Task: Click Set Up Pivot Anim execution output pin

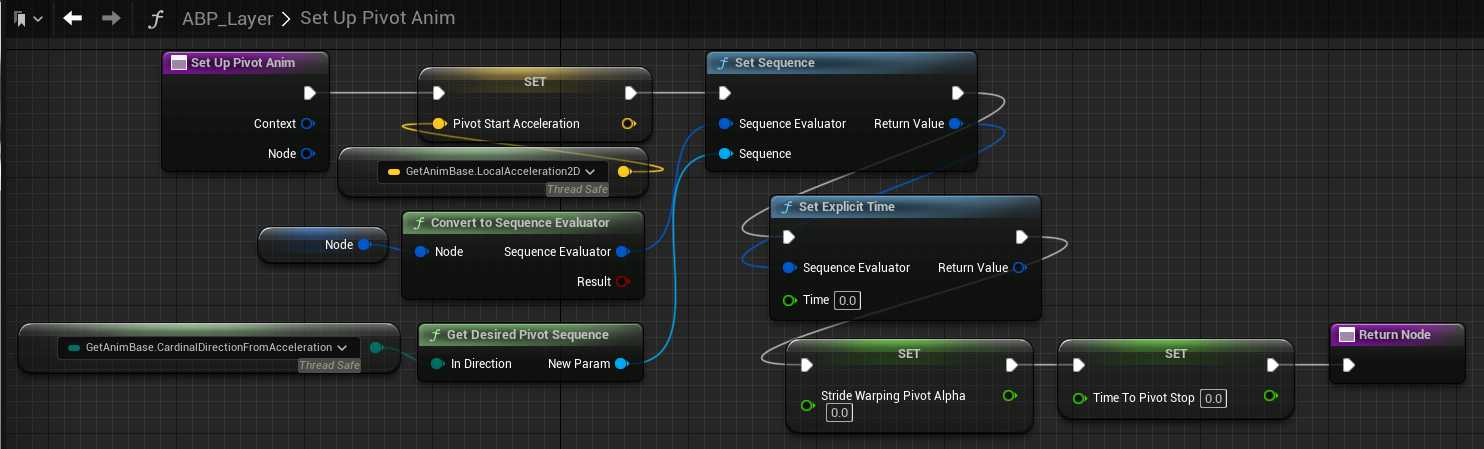Action: [x=309, y=93]
